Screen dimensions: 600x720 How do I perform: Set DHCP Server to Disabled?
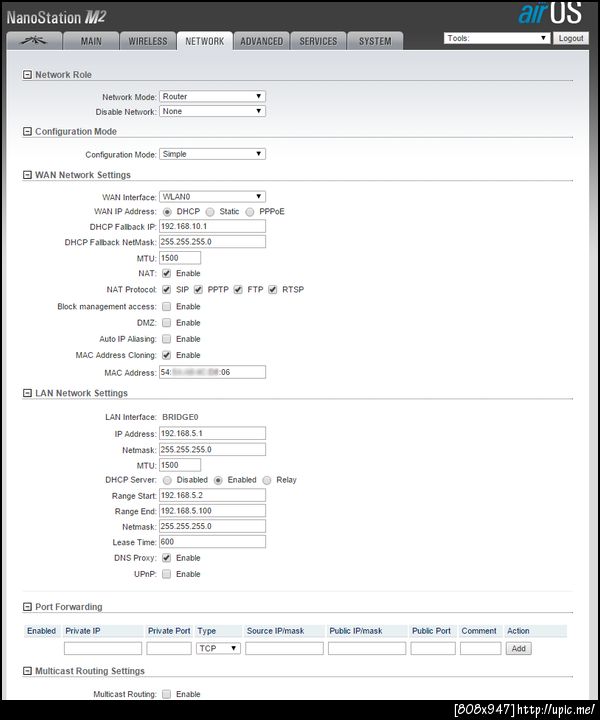(x=168, y=480)
